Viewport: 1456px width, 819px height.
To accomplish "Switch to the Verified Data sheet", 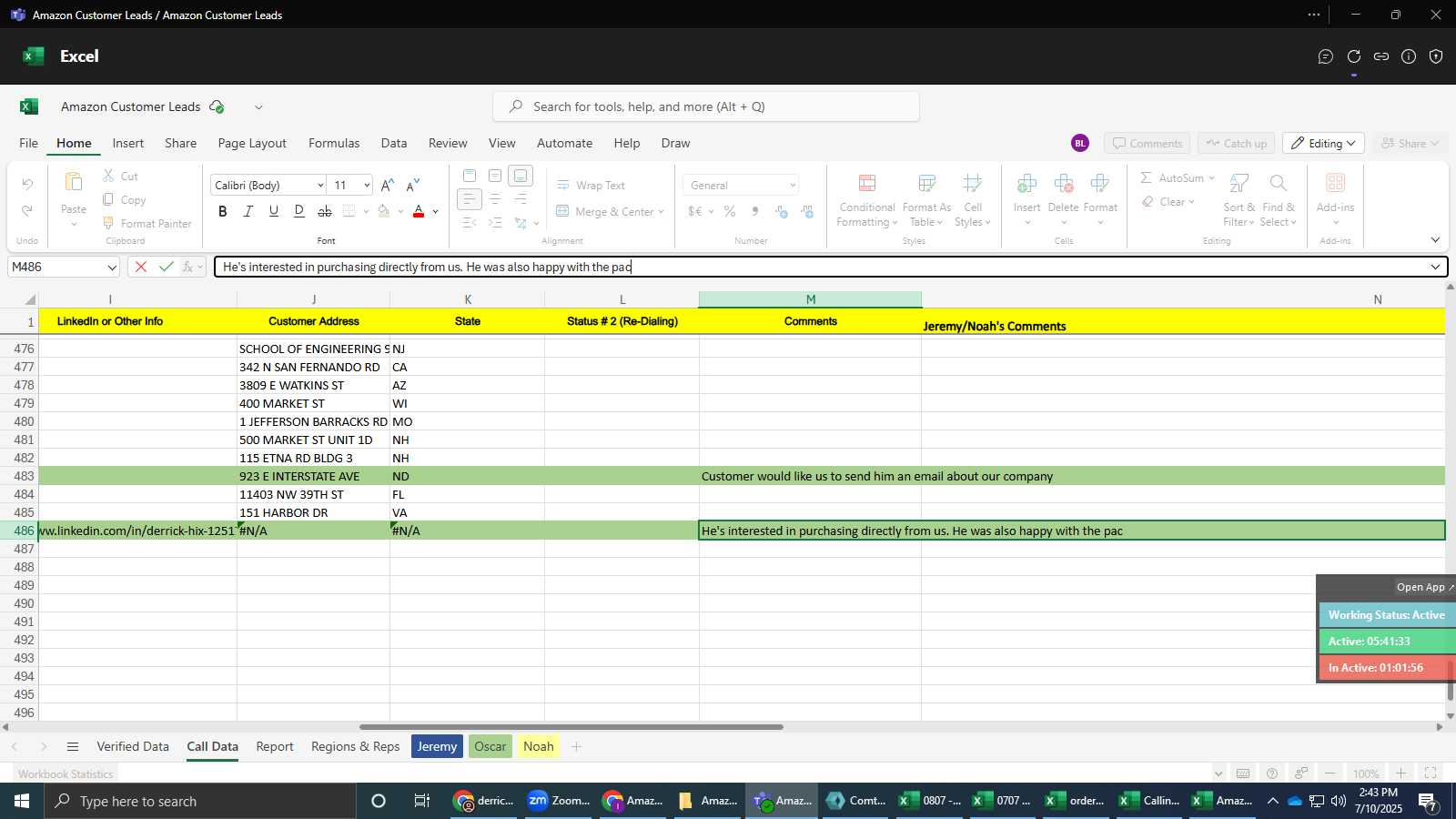I will (133, 746).
